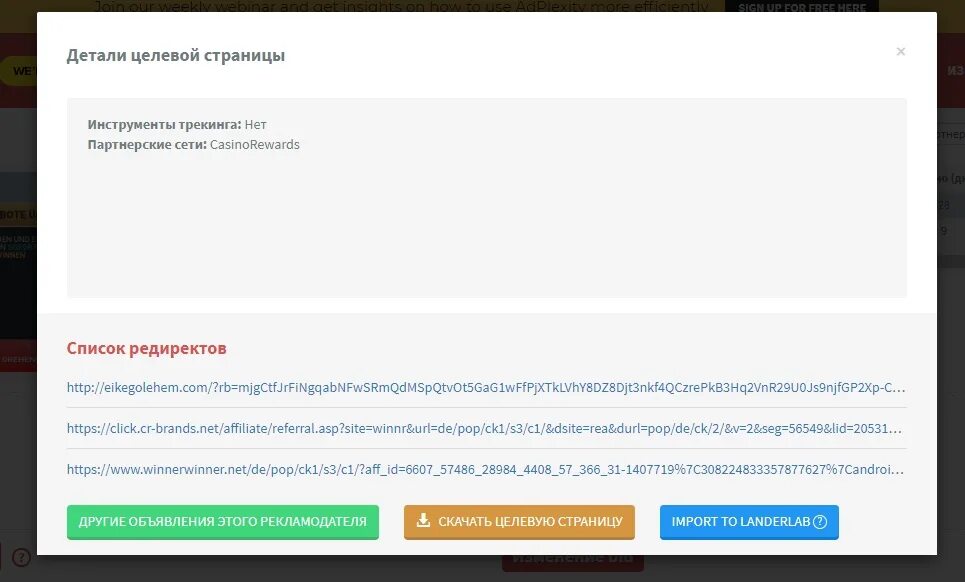Open the eikegolehem.com redirect link

coord(486,388)
